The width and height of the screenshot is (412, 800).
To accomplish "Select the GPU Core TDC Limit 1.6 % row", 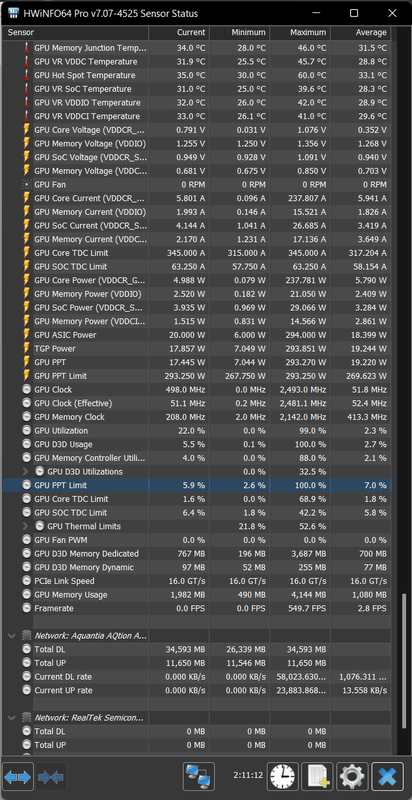I will [x=197, y=499].
